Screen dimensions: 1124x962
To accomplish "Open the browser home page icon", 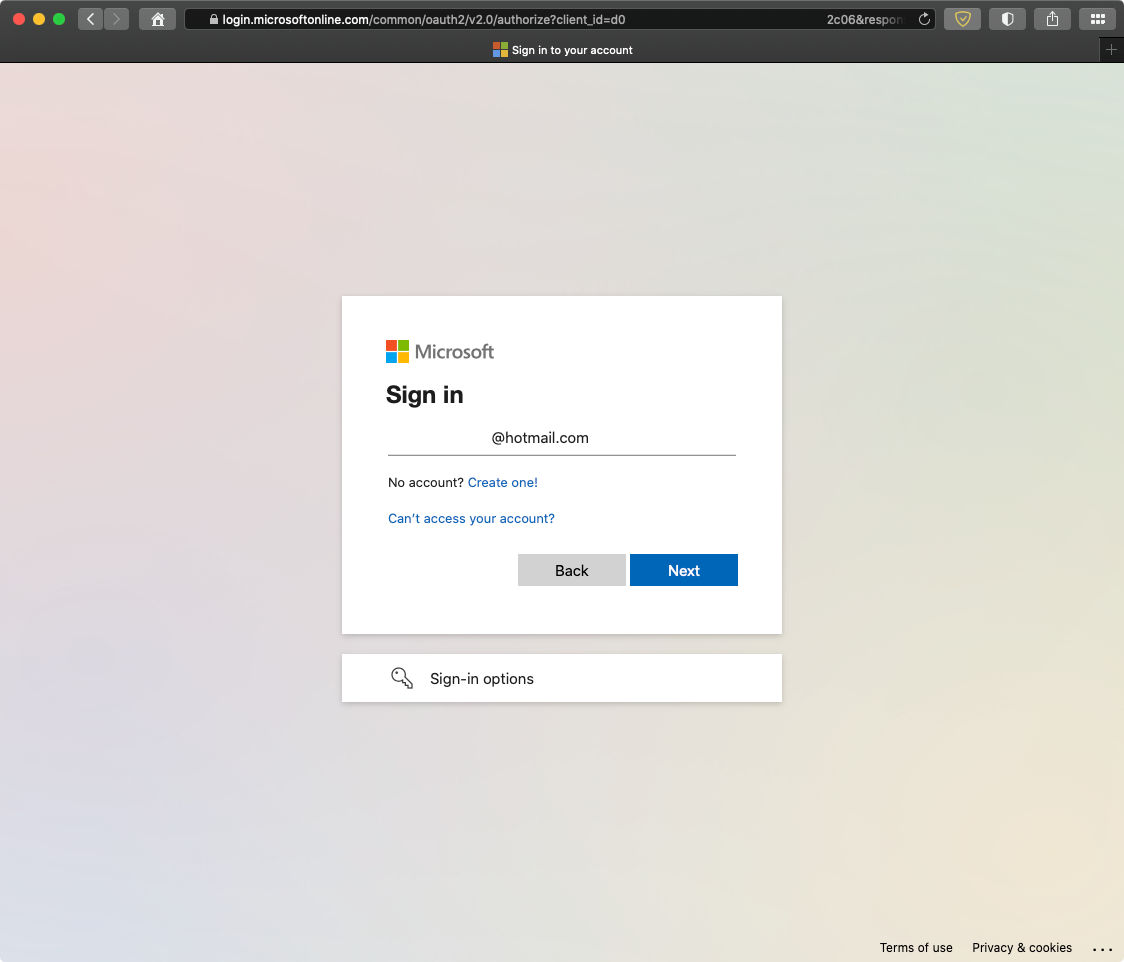I will (158, 19).
